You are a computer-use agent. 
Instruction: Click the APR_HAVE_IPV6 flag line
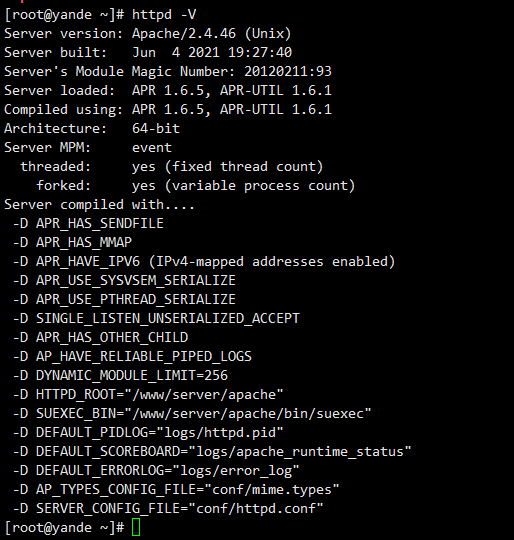click(204, 262)
